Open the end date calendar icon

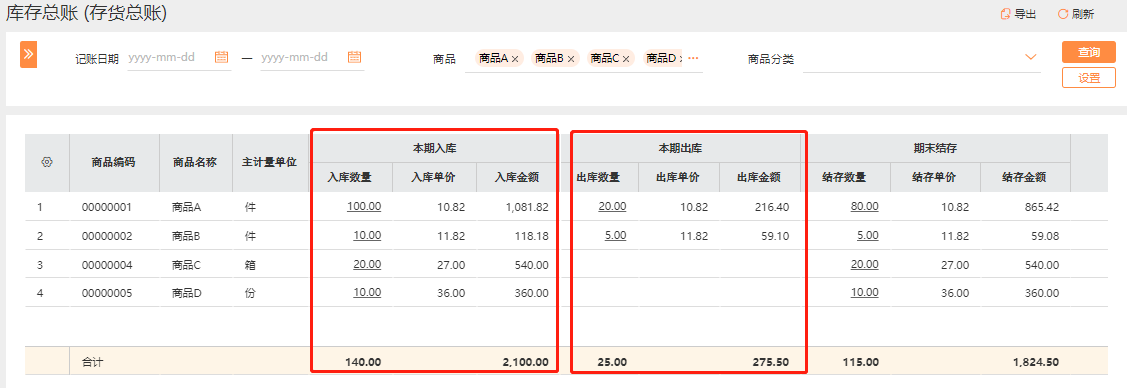pyautogui.click(x=354, y=57)
